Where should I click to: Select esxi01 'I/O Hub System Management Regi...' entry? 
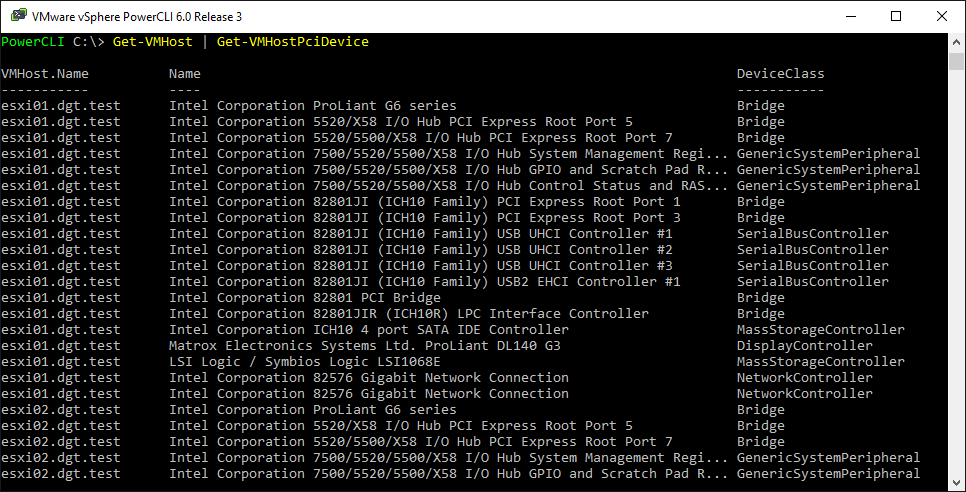click(448, 154)
